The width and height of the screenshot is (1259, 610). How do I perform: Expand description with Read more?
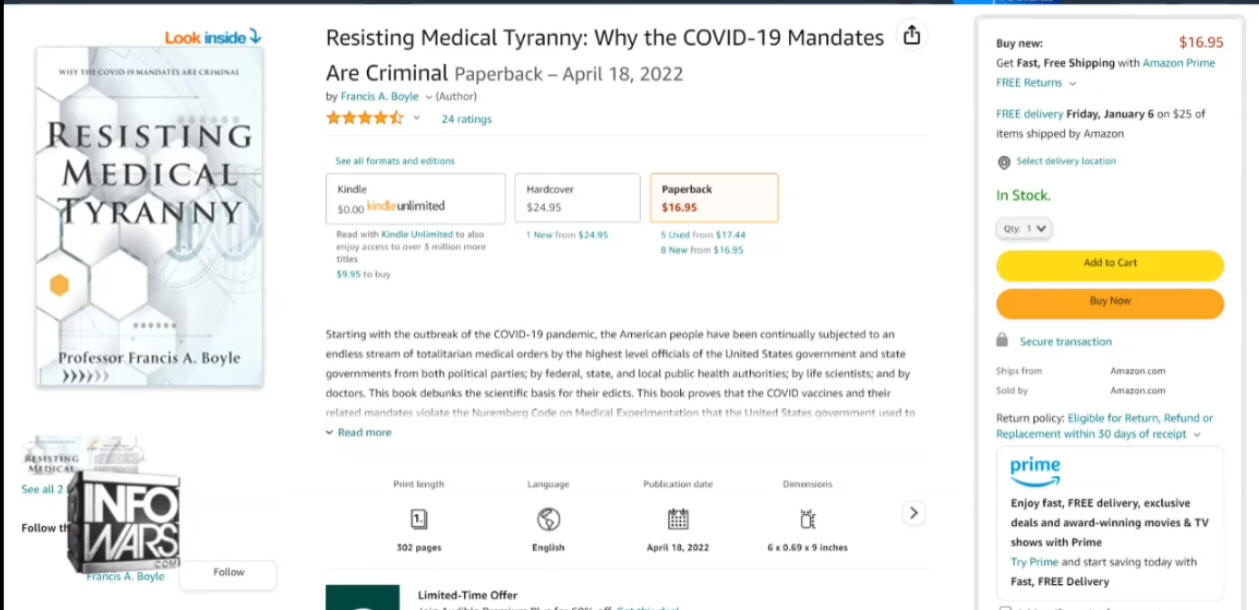click(x=358, y=432)
